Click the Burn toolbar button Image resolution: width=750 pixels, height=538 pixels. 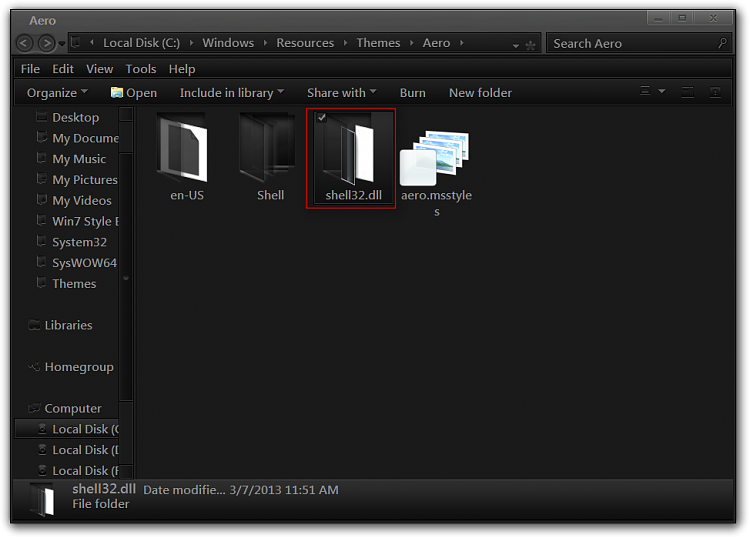[x=412, y=93]
